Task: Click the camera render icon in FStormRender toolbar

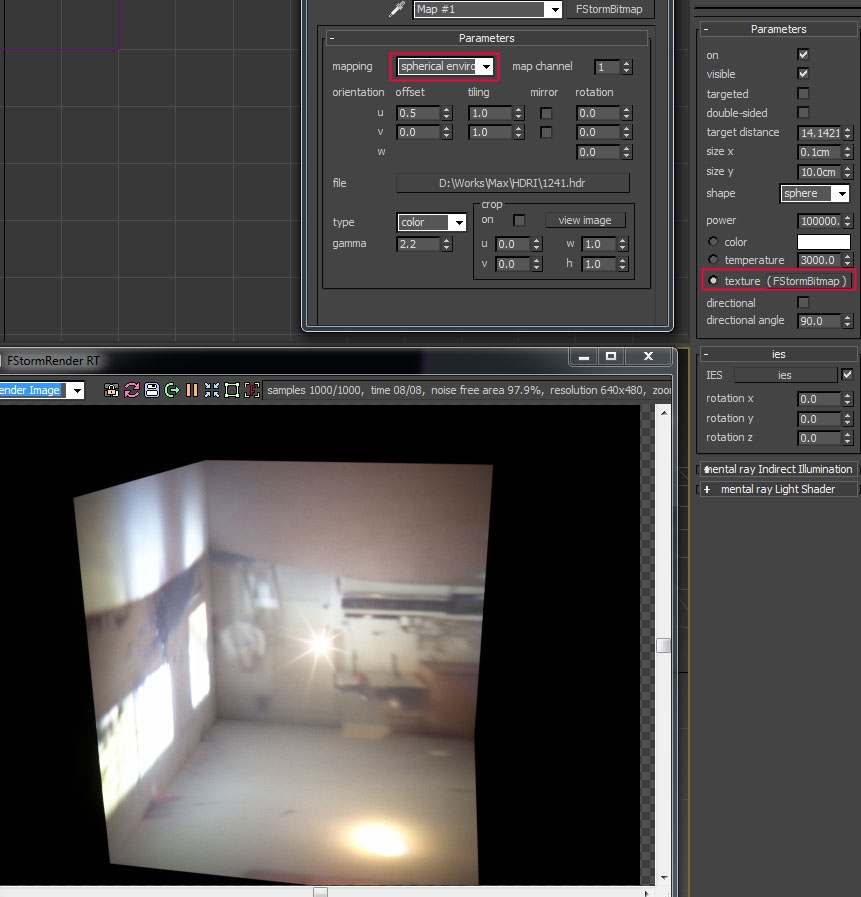Action: pyautogui.click(x=112, y=390)
